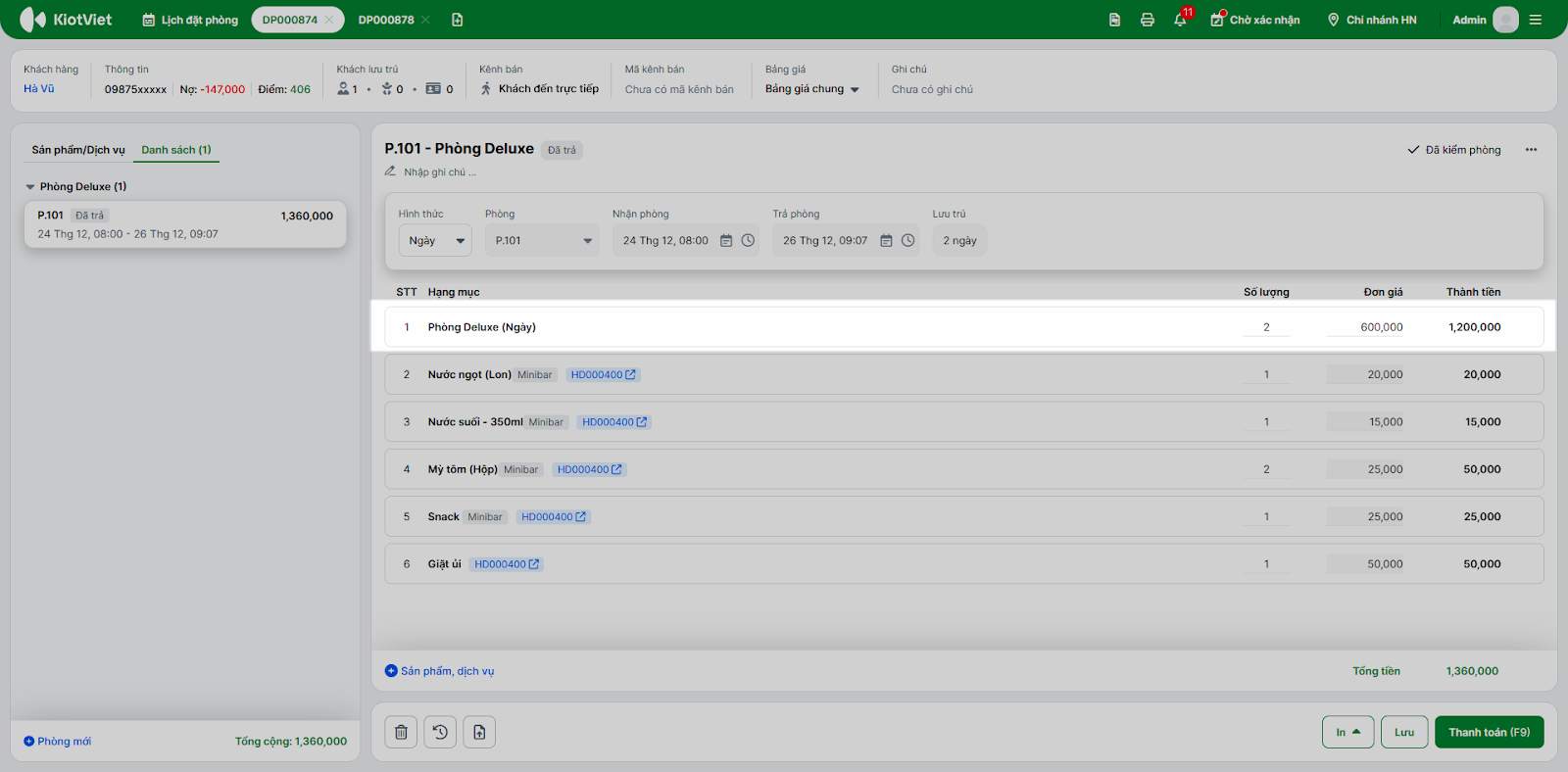Click Khách đến trực tiếp sales channel
The image size is (1568, 772).
[539, 89]
